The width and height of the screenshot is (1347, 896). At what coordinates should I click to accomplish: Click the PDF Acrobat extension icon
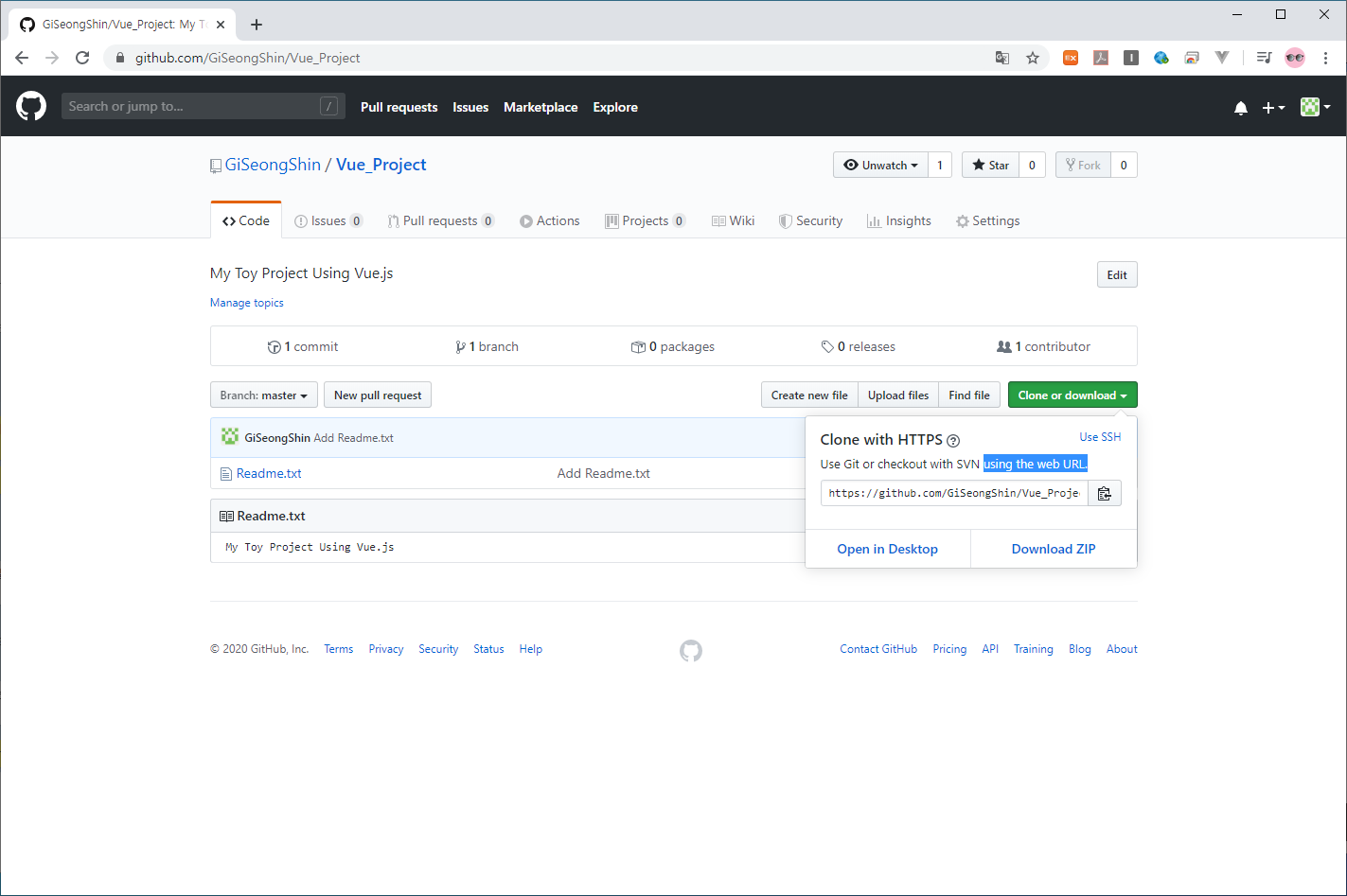tap(1101, 58)
